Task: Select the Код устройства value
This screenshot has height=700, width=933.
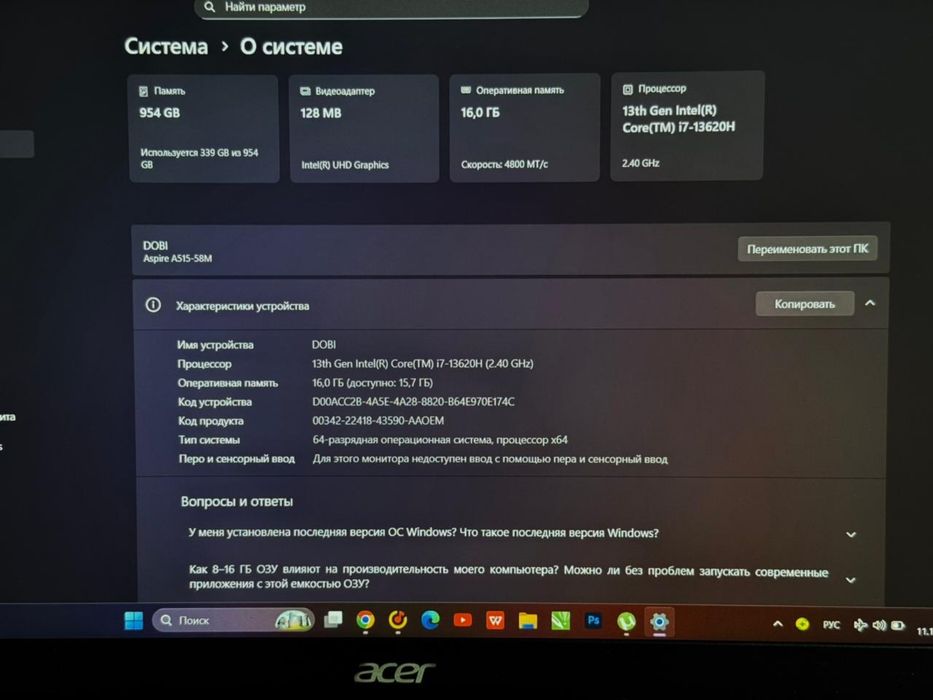Action: (x=413, y=402)
